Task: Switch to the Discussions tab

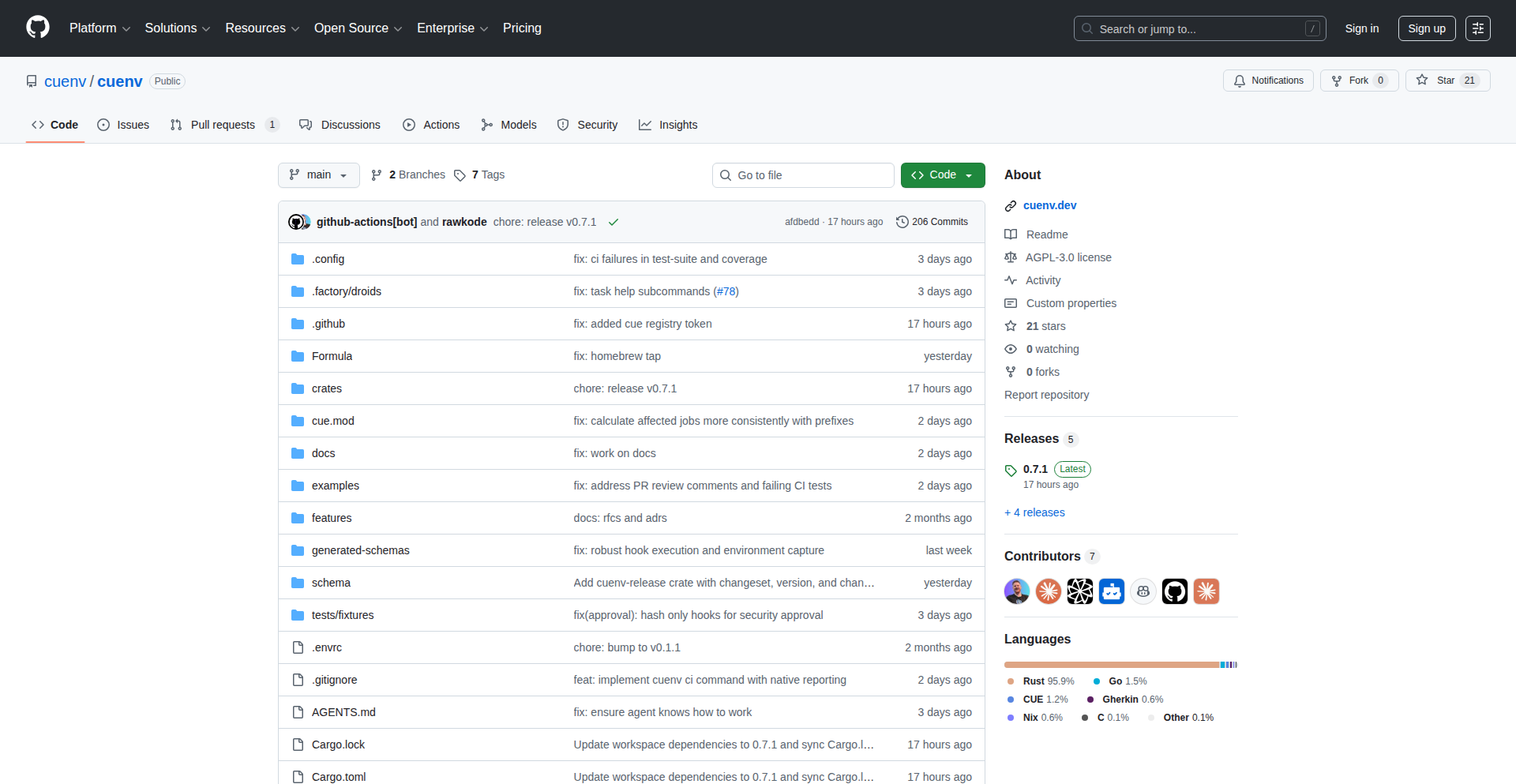Action: (x=340, y=125)
